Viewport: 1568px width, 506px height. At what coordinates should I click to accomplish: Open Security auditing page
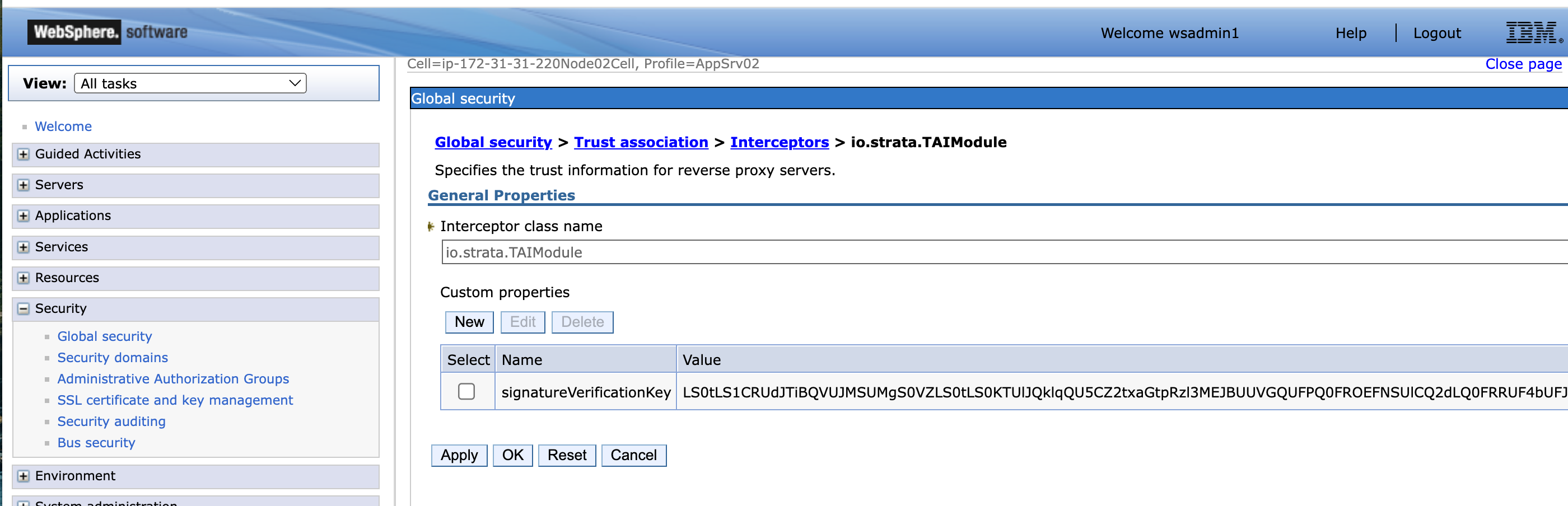tap(111, 421)
